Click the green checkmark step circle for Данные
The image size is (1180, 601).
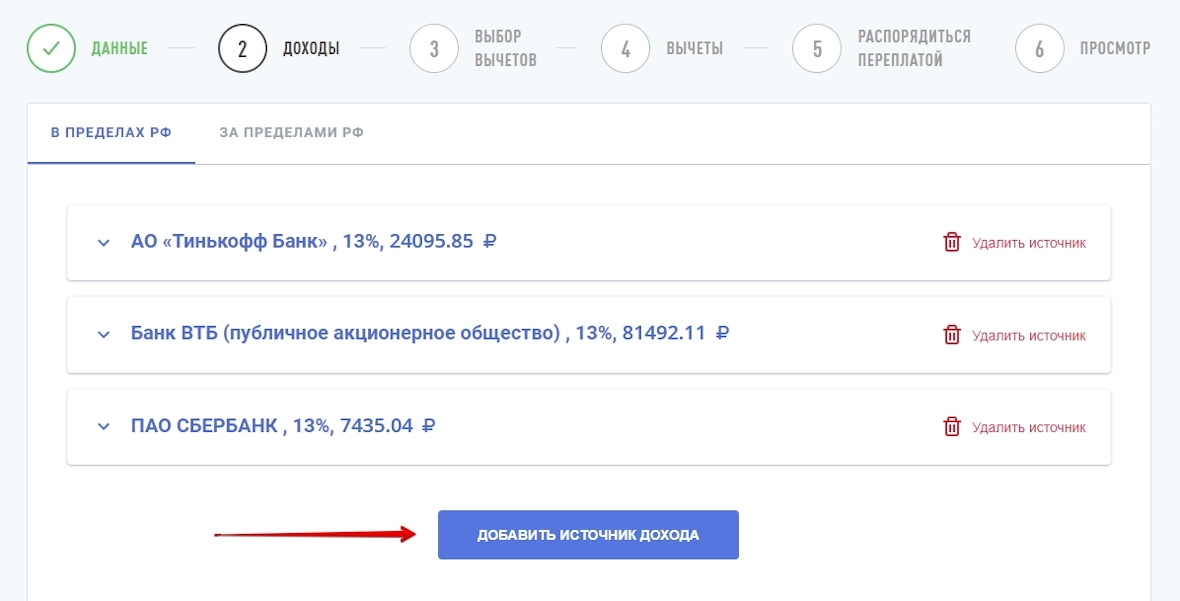click(x=51, y=48)
